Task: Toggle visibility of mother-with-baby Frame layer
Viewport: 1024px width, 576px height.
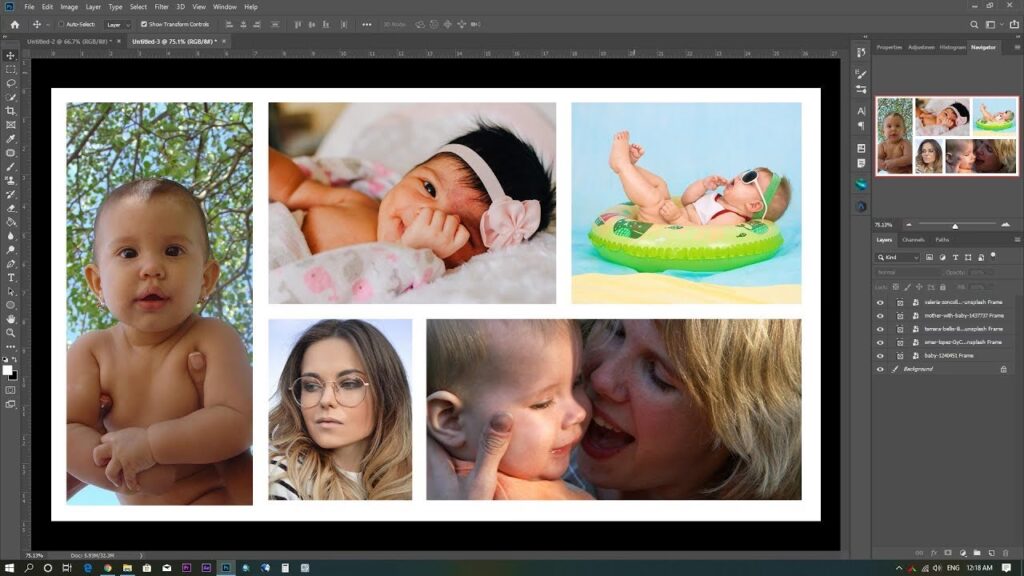Action: point(880,316)
